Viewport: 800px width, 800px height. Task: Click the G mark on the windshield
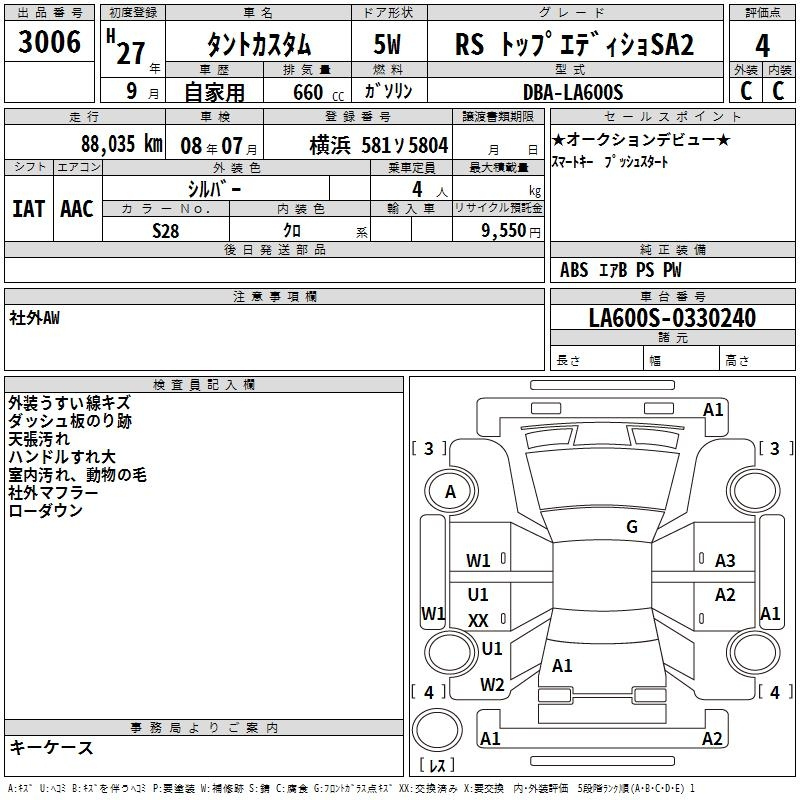[x=632, y=527]
